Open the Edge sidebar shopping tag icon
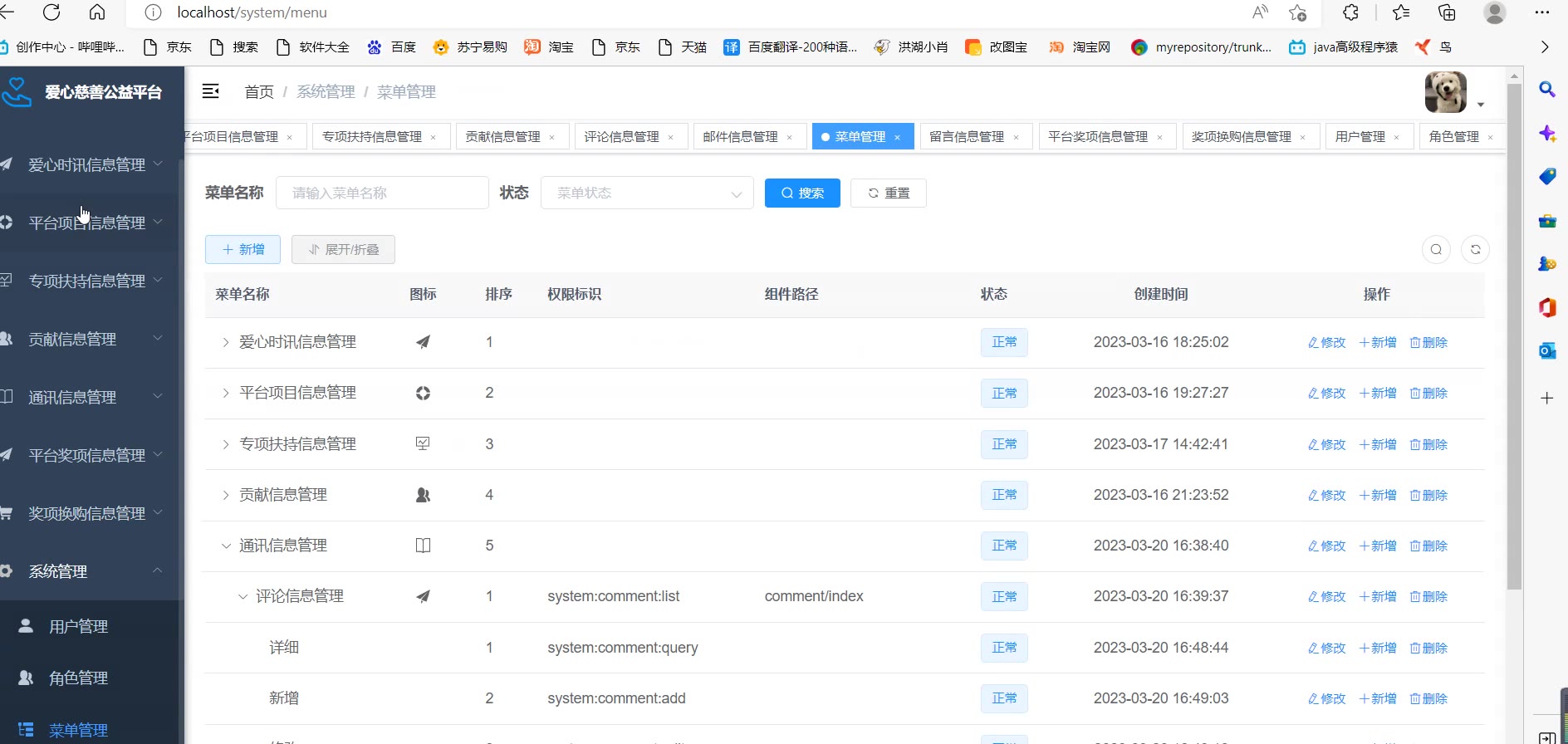Screen dimensions: 1568x744 click(1547, 176)
